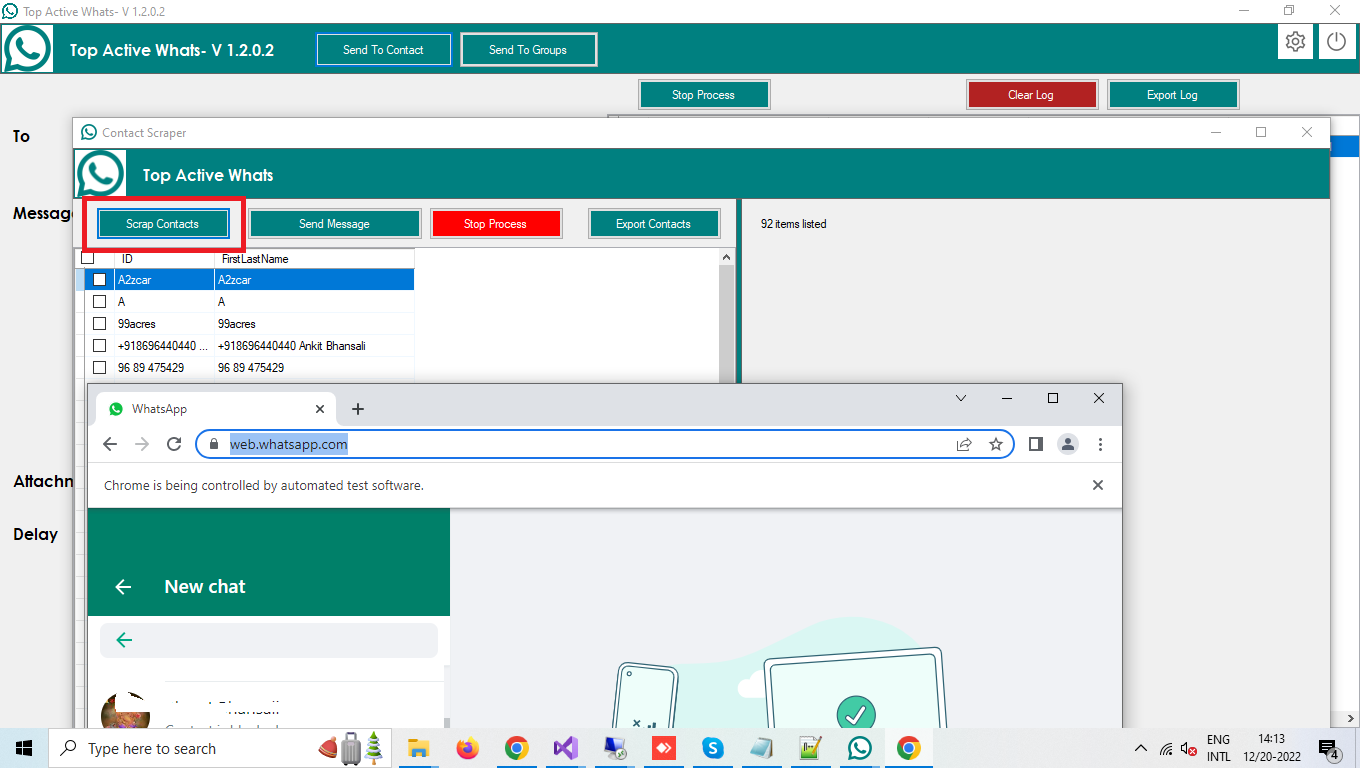Click the back arrow beside New chat
This screenshot has width=1360, height=768.
click(123, 587)
